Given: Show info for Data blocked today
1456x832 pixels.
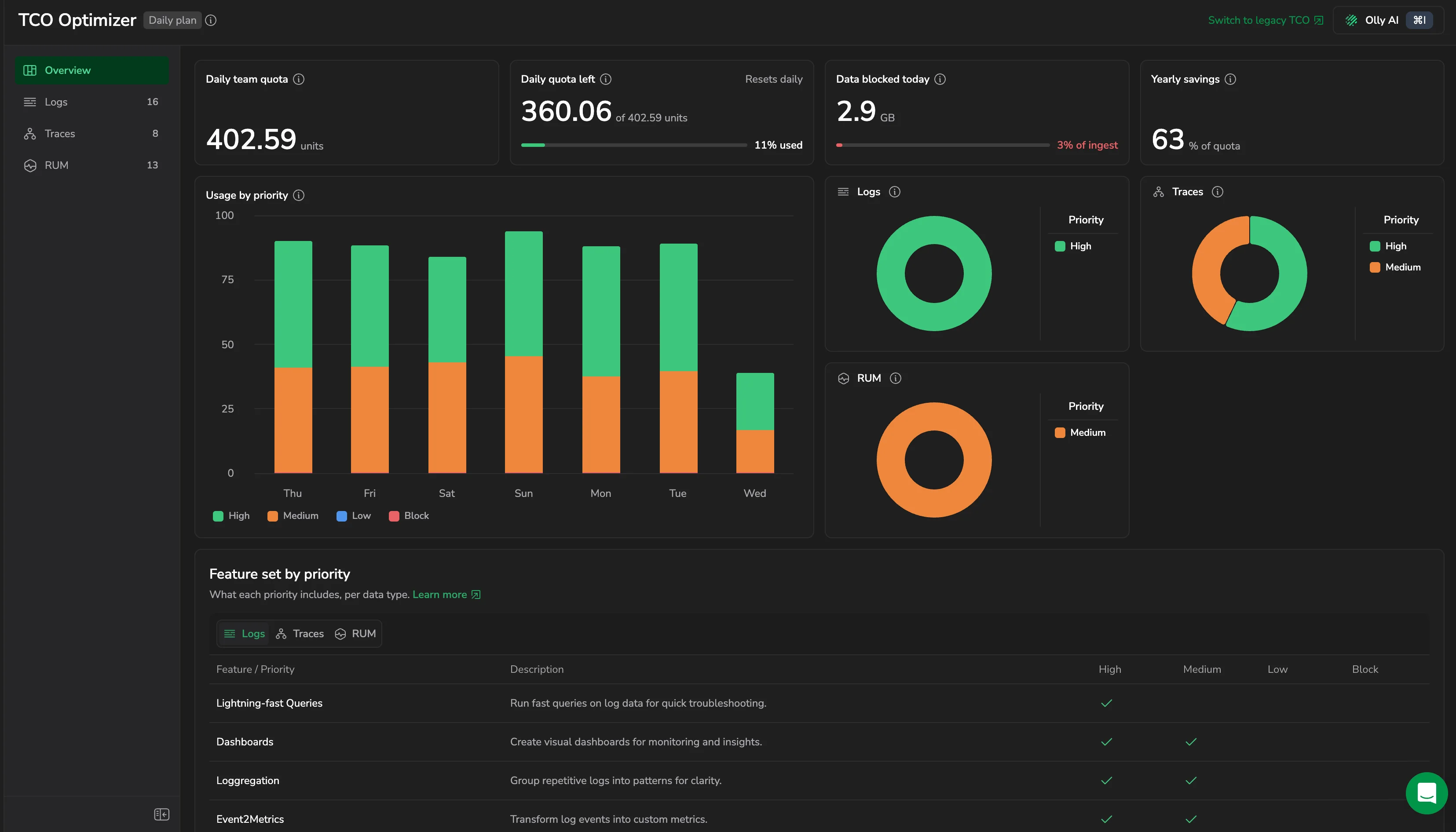Looking at the screenshot, I should [940, 79].
